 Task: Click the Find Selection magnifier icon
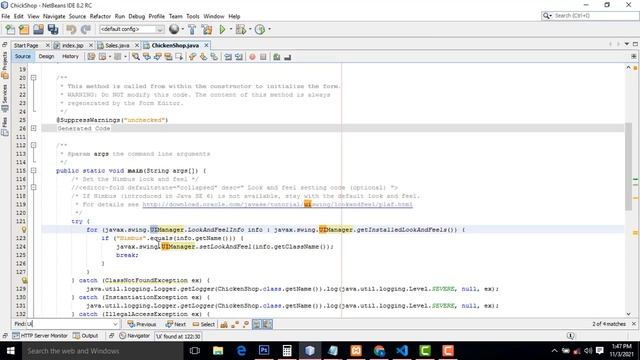tap(136, 57)
